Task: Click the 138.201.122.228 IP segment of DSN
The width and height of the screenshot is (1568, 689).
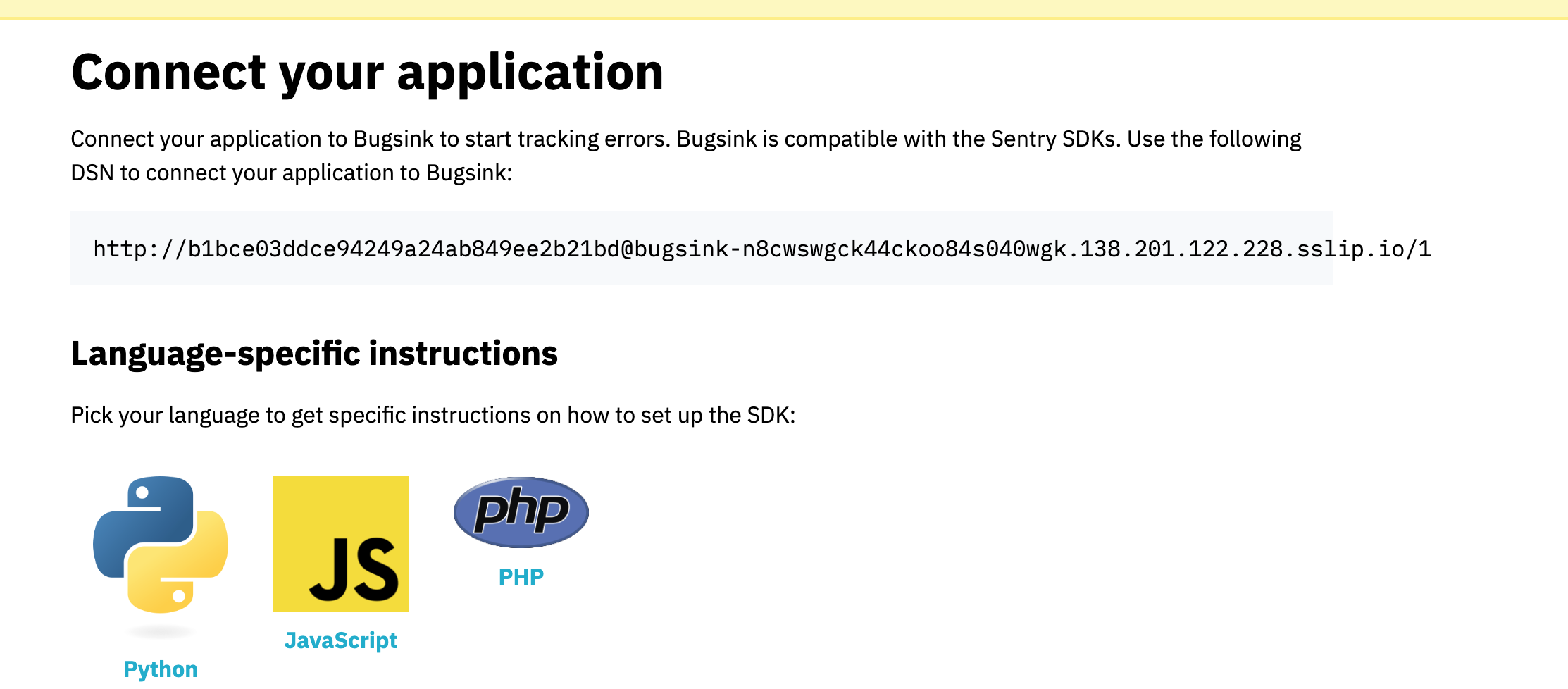Action: pos(1182,249)
